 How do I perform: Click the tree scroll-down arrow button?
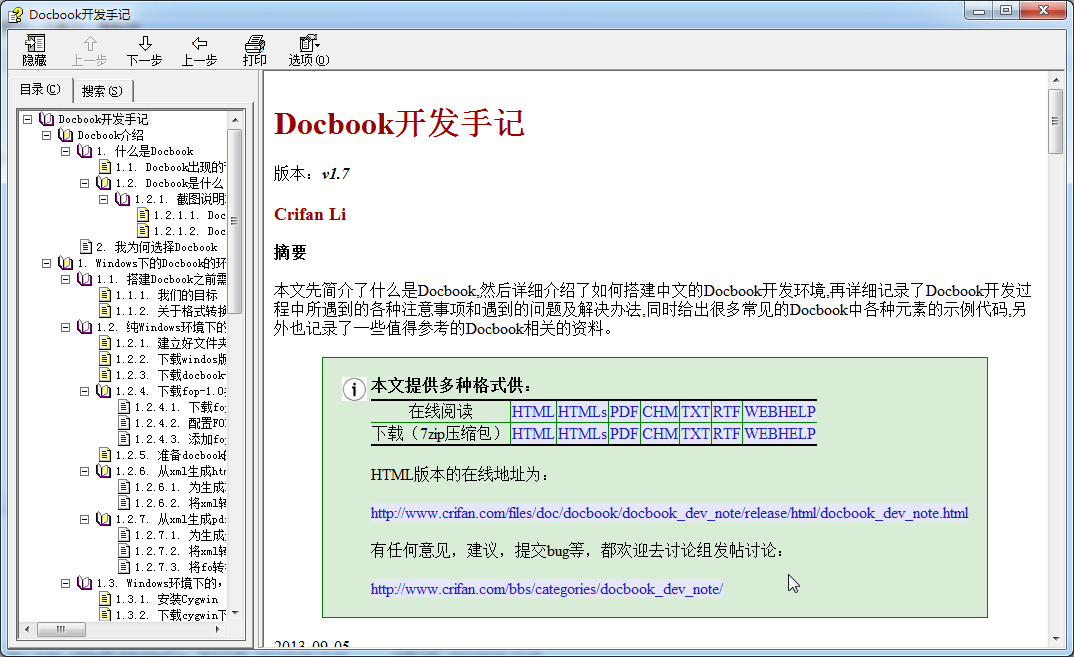pos(235,613)
